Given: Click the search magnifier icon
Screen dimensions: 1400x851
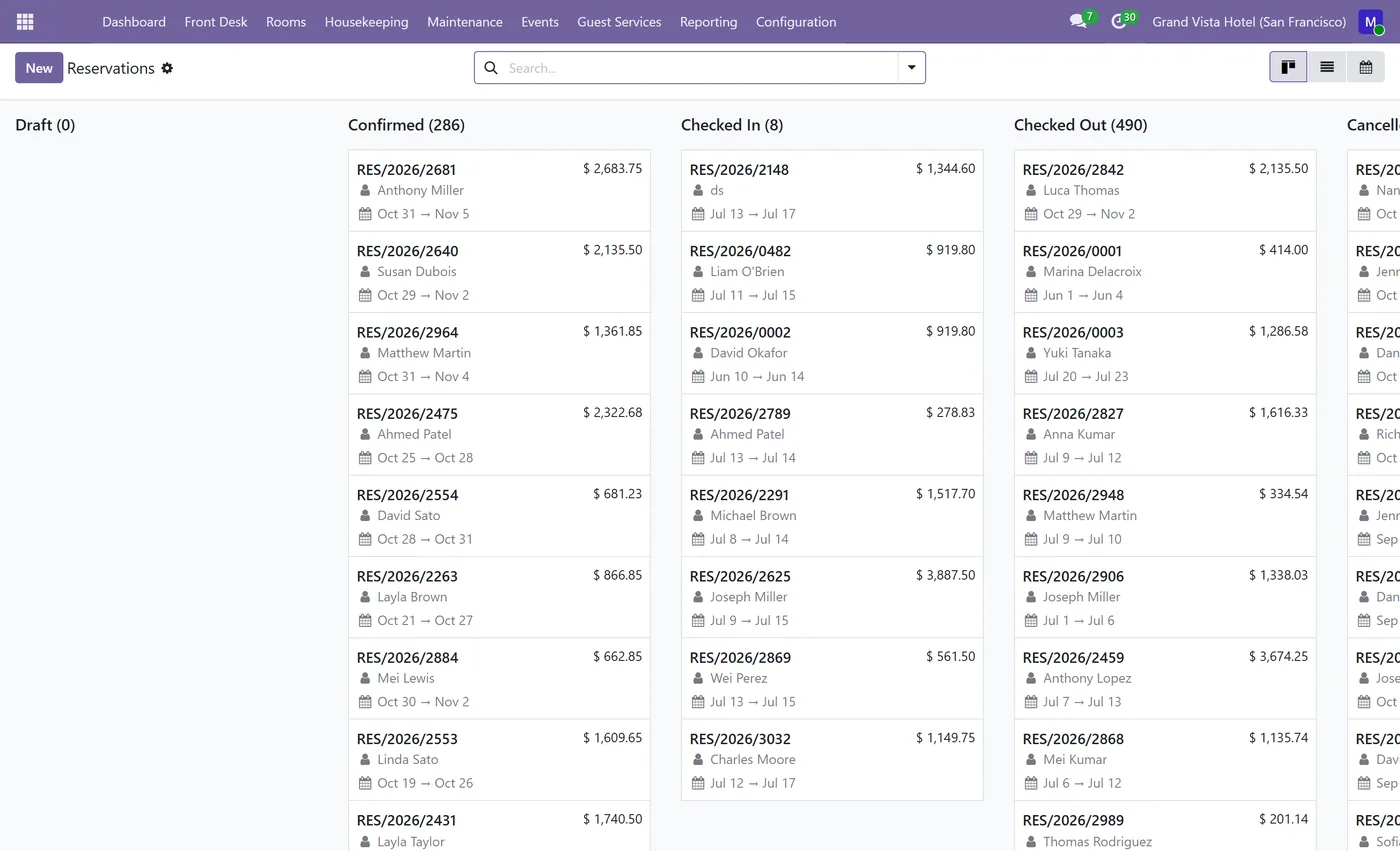Looking at the screenshot, I should [491, 68].
